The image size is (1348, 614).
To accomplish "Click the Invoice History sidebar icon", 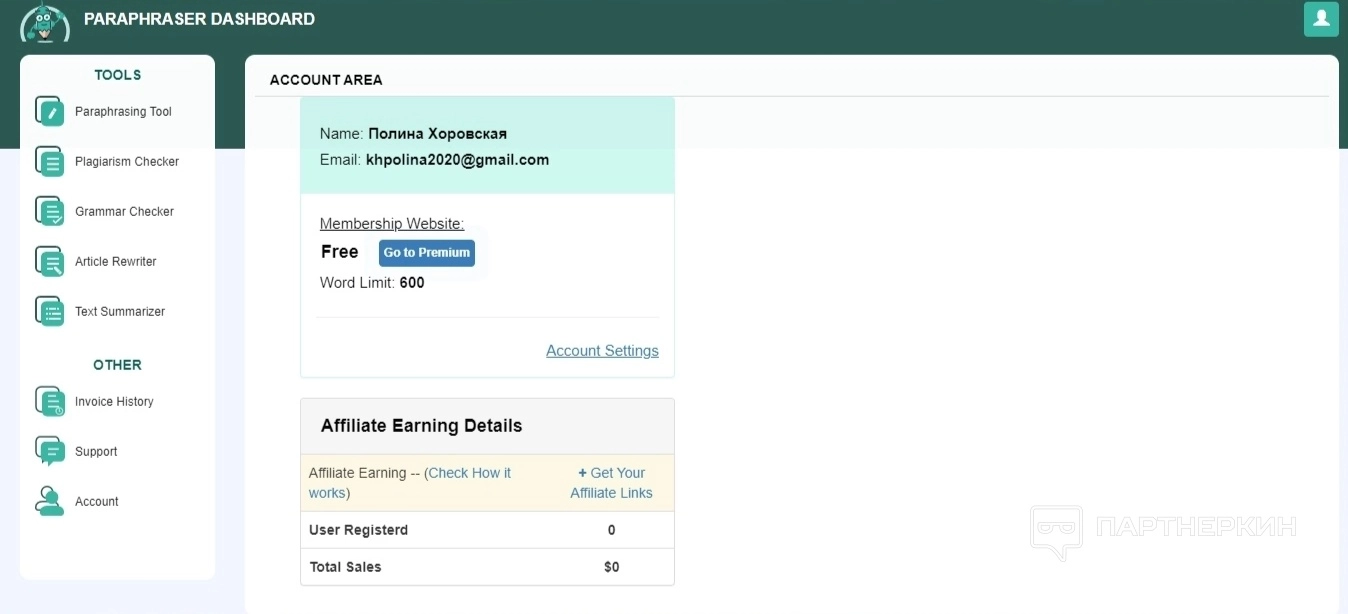I will pyautogui.click(x=50, y=401).
